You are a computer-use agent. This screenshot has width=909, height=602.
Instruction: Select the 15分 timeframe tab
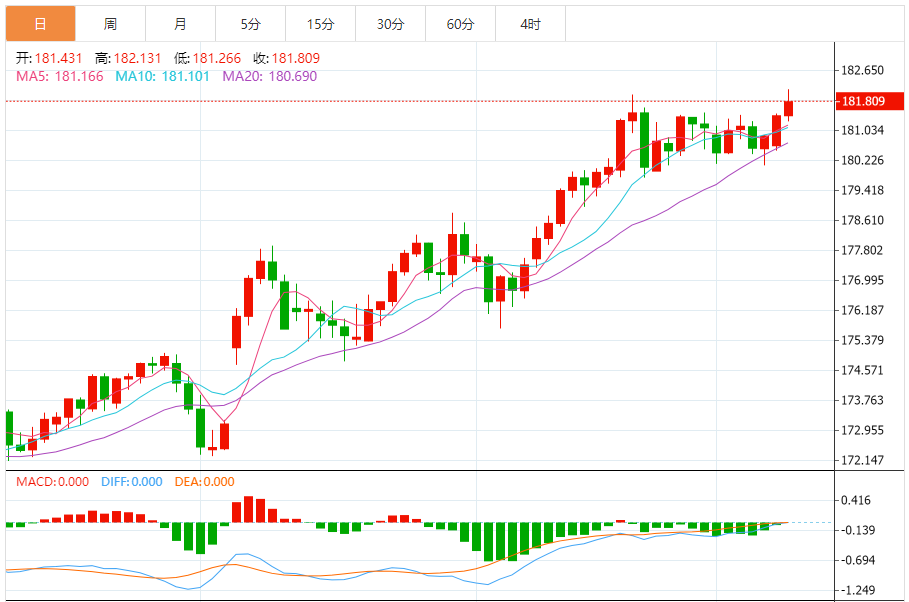(x=320, y=23)
